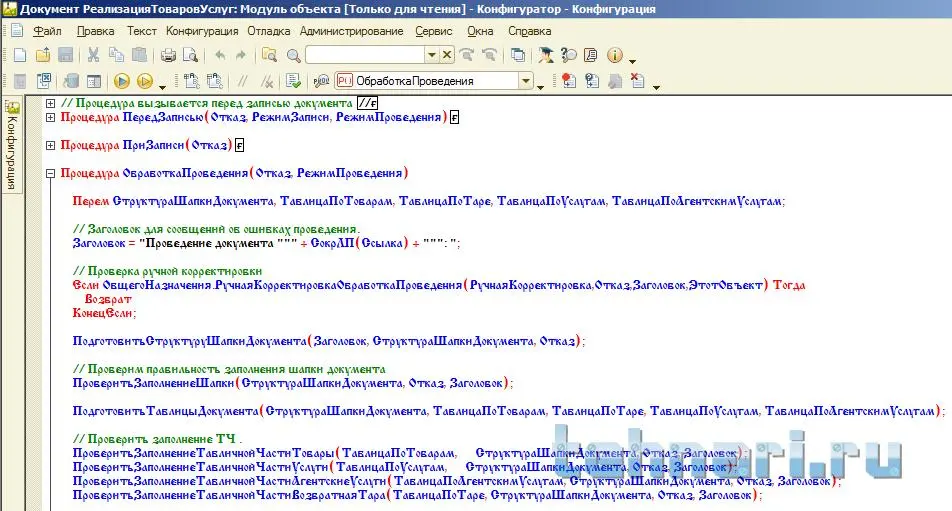Open the Текст menu
Image resolution: width=952 pixels, height=511 pixels.
[141, 31]
